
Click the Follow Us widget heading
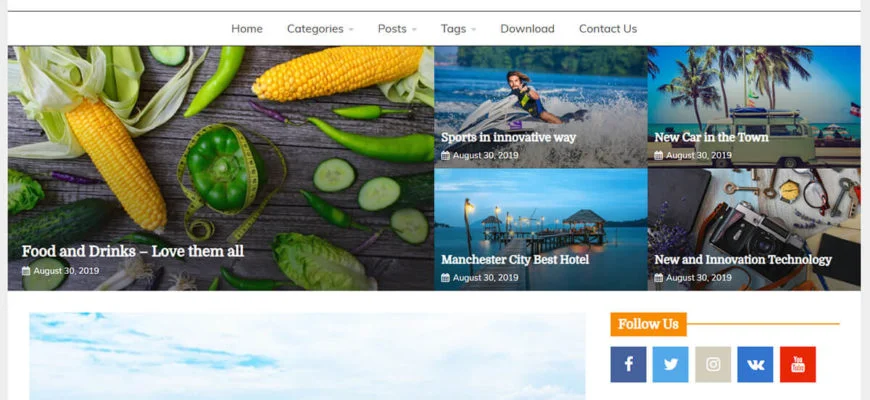[648, 324]
